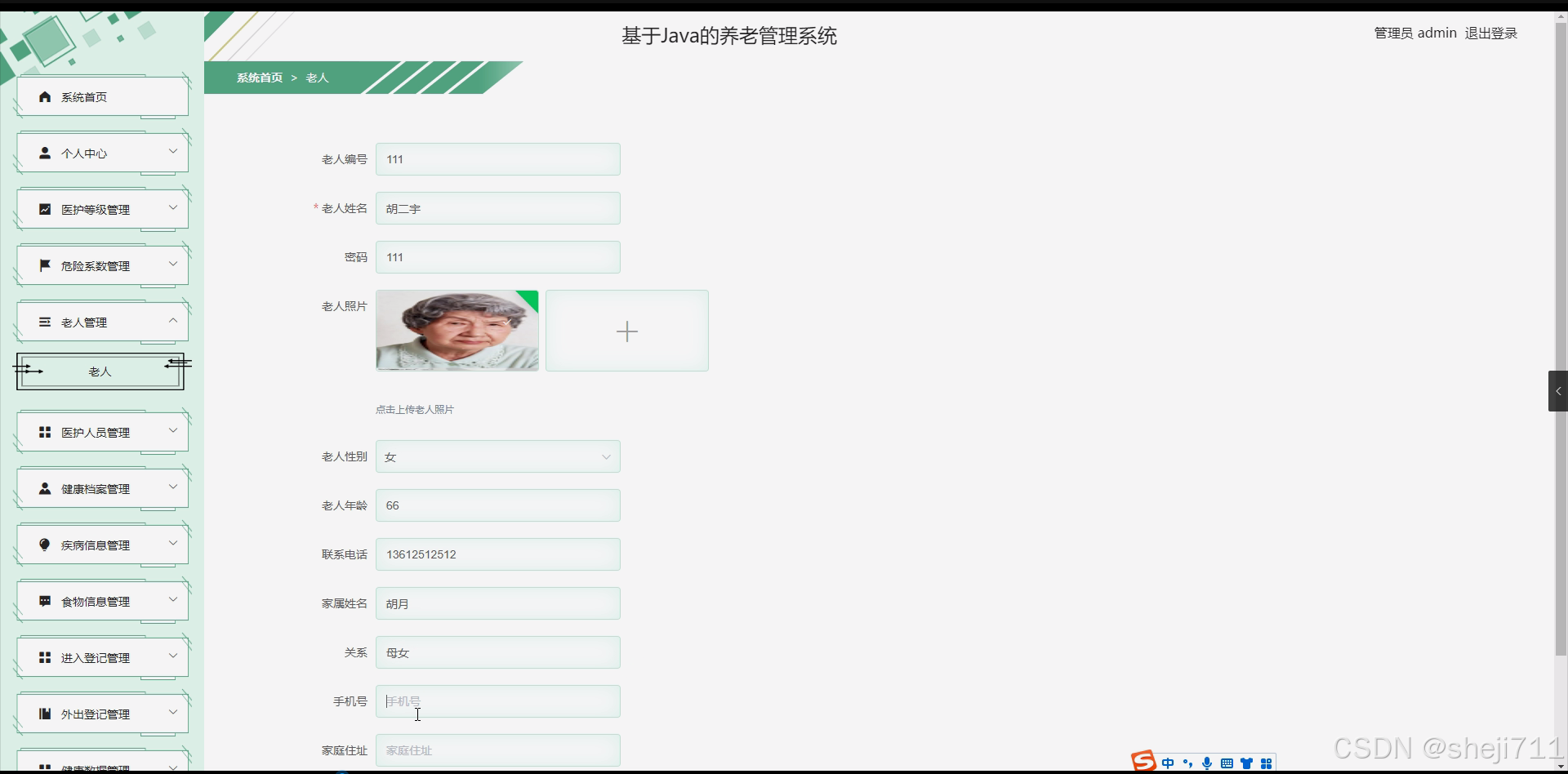The height and width of the screenshot is (774, 1568).
Task: Click the Sogou input method icon in taskbar
Action: pyautogui.click(x=1142, y=760)
